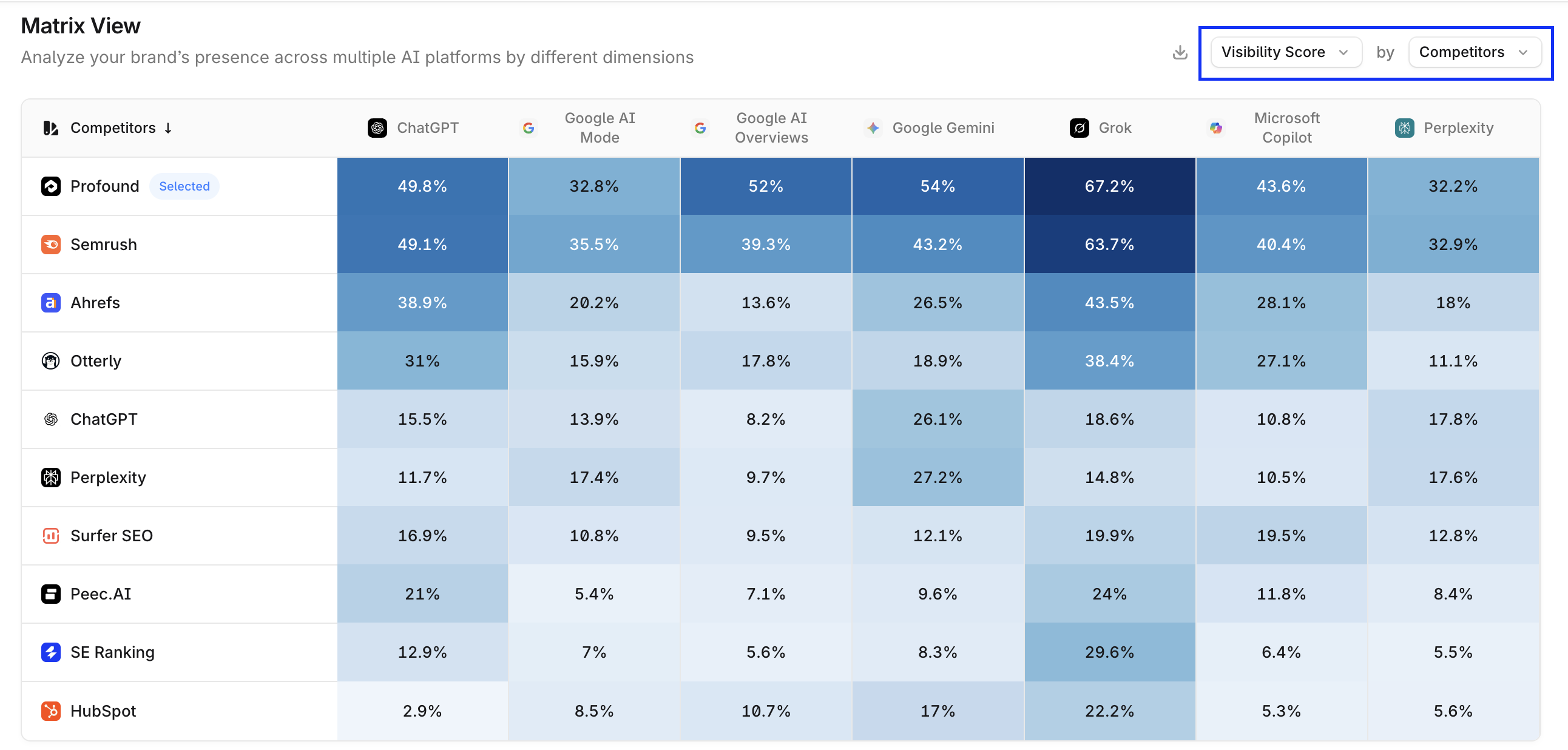
Task: Click the Surfer SEO logo icon
Action: coord(50,536)
